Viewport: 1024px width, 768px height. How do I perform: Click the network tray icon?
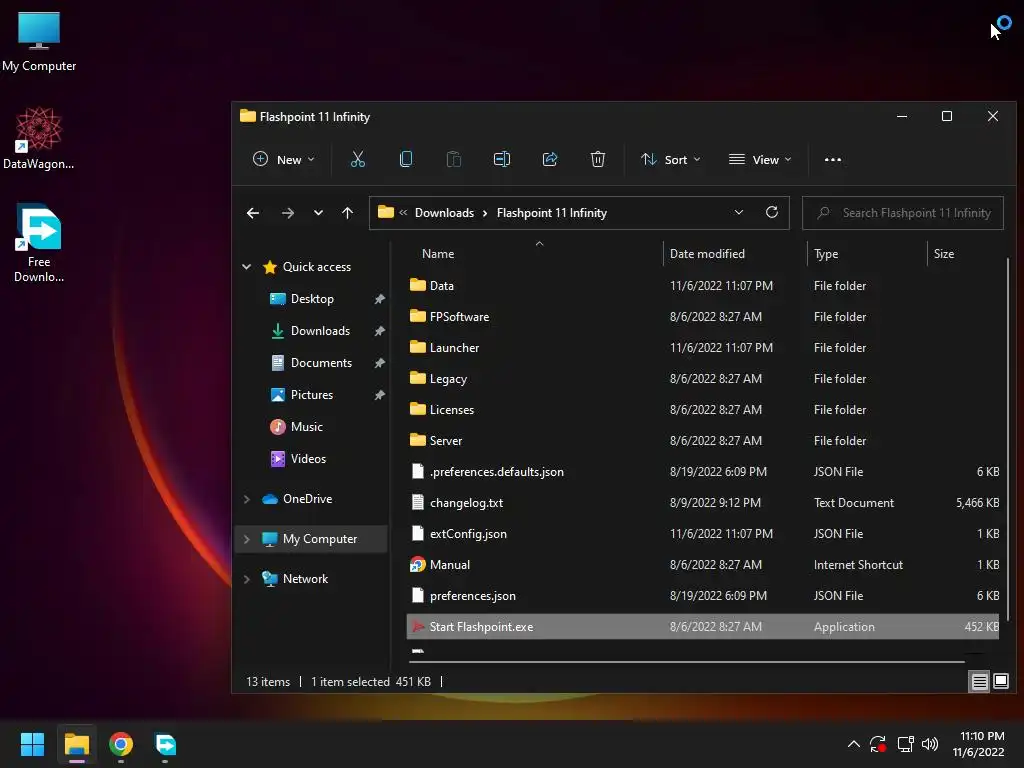[905, 744]
